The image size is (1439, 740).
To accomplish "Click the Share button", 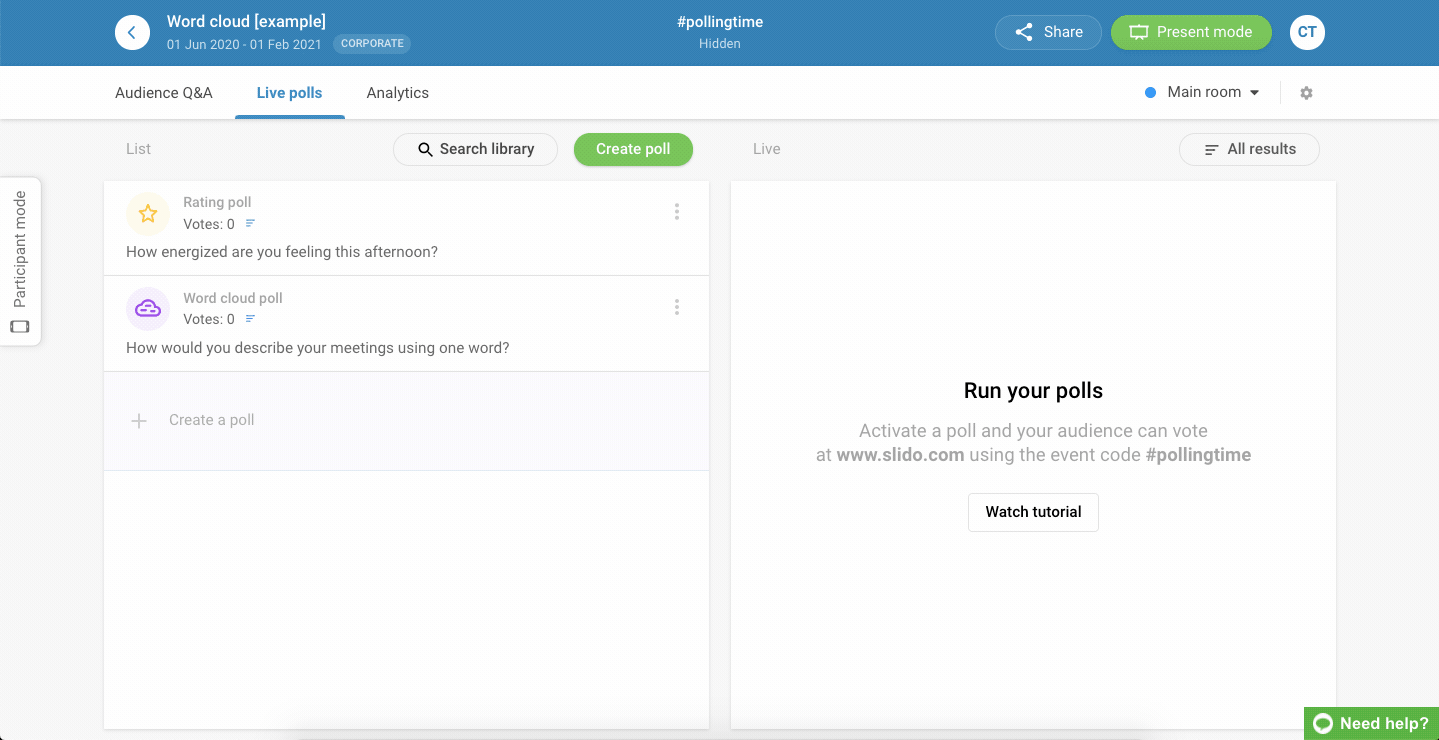I will click(1048, 32).
